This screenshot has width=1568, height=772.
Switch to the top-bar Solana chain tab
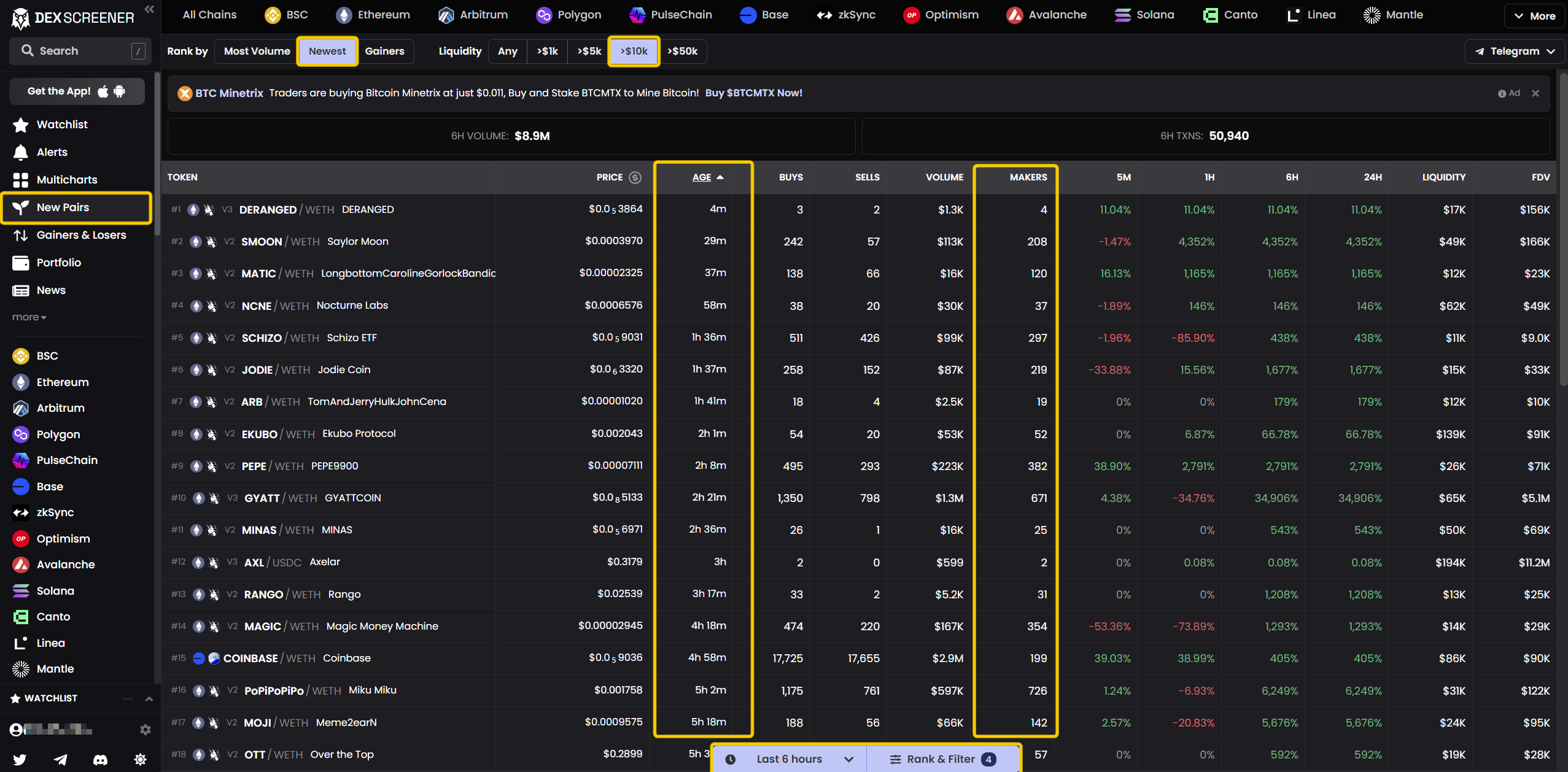click(1144, 15)
